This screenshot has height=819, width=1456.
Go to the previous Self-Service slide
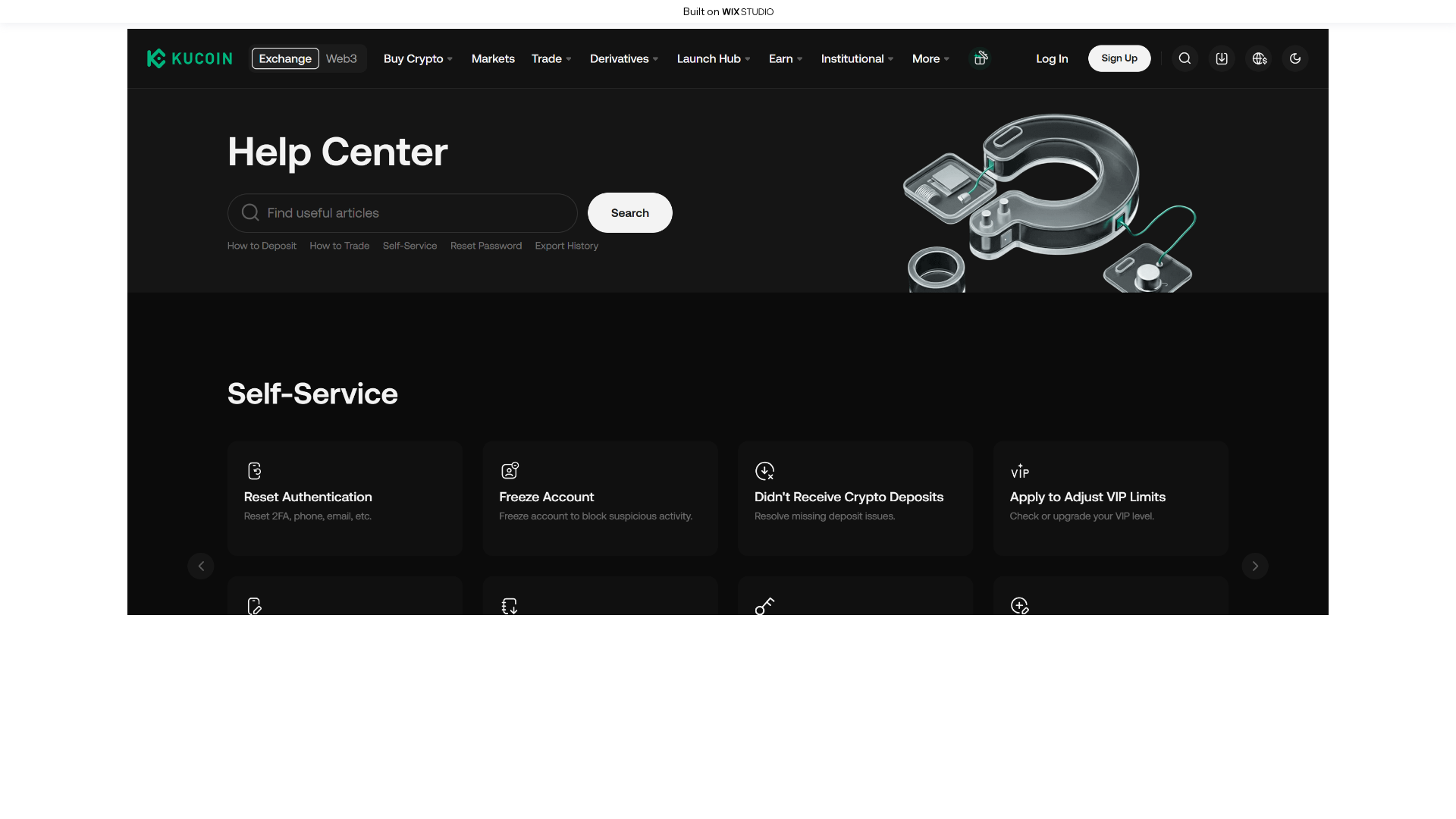coord(201,566)
